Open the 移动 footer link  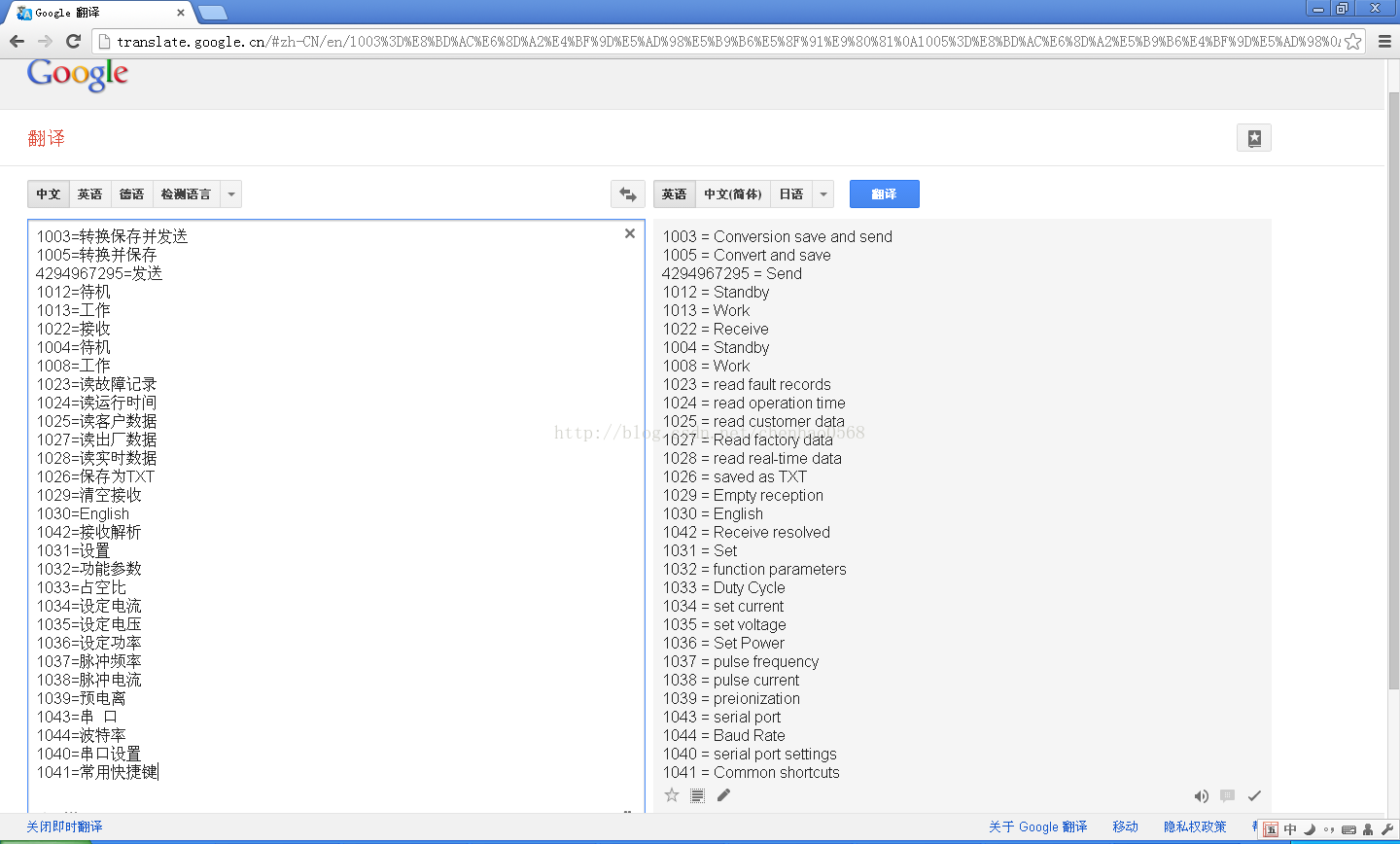(x=1126, y=826)
